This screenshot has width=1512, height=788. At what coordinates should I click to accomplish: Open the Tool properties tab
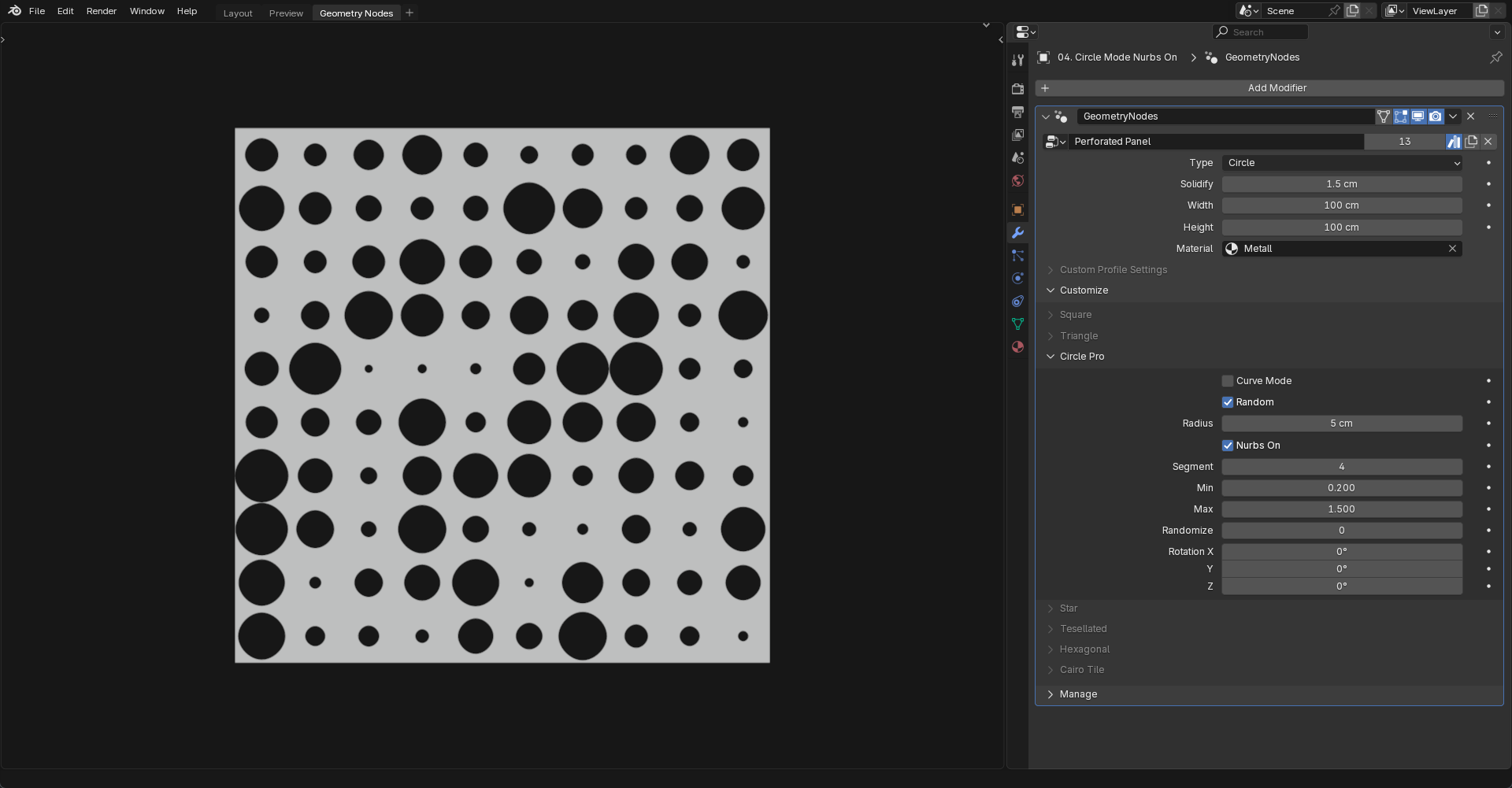click(1017, 60)
